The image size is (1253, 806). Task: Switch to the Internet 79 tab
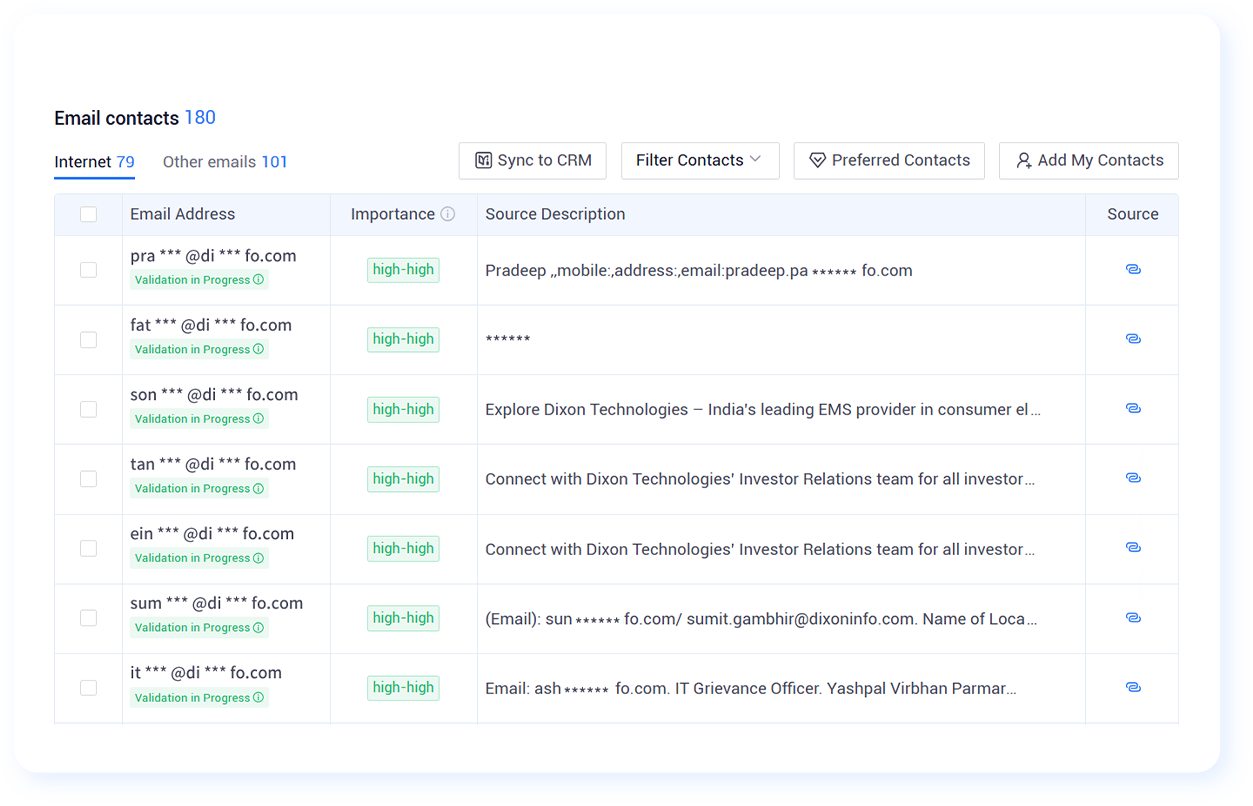coord(94,162)
